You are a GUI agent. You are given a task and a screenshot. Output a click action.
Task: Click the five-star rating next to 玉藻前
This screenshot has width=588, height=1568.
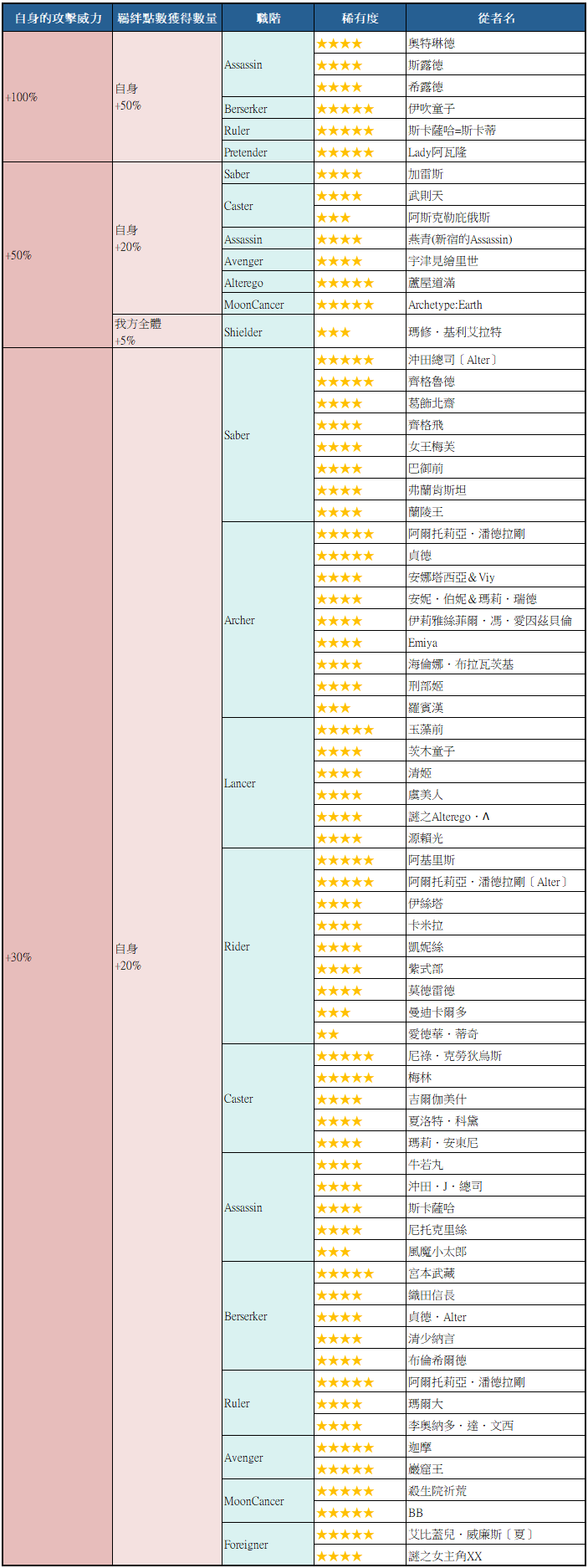[x=345, y=730]
